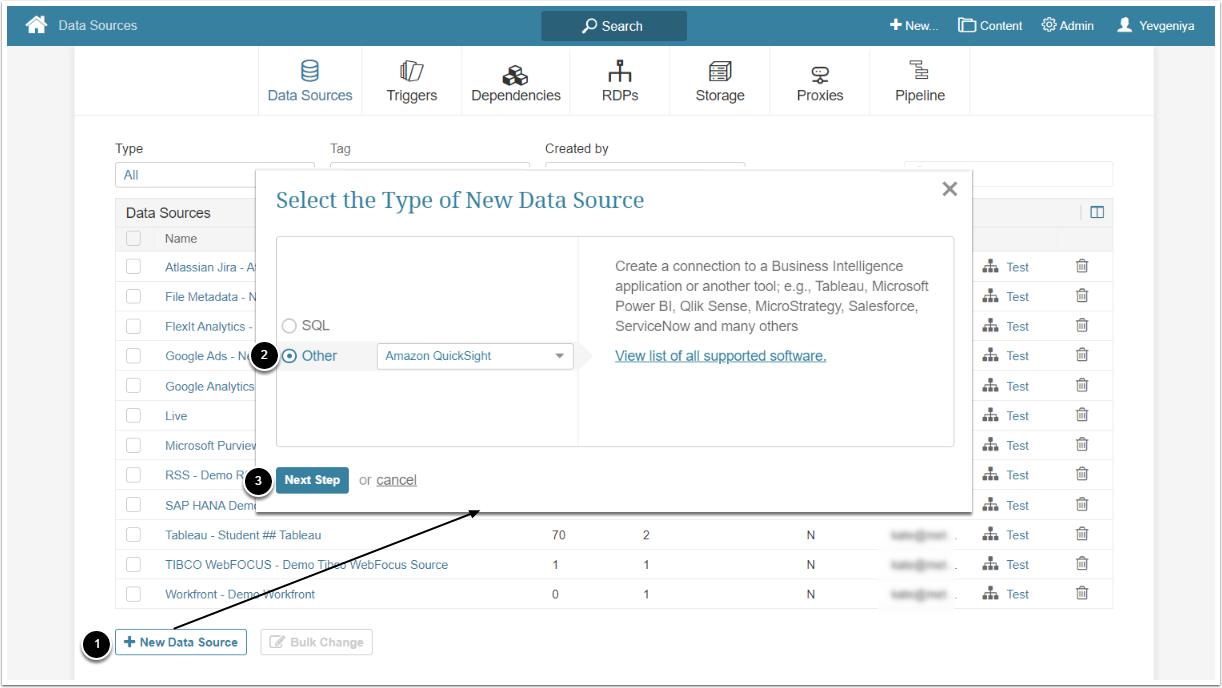
Task: Check the Google Ads row checkbox
Action: 133,356
